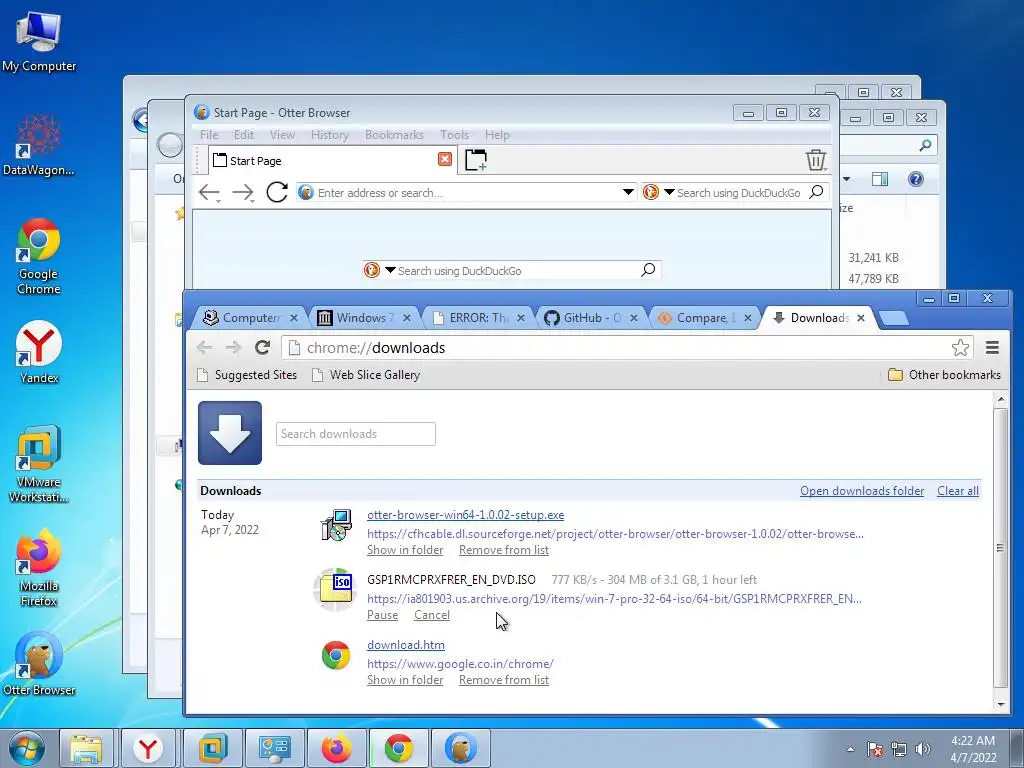
Task: Open Google Chrome desktop shortcut
Action: tap(39, 256)
